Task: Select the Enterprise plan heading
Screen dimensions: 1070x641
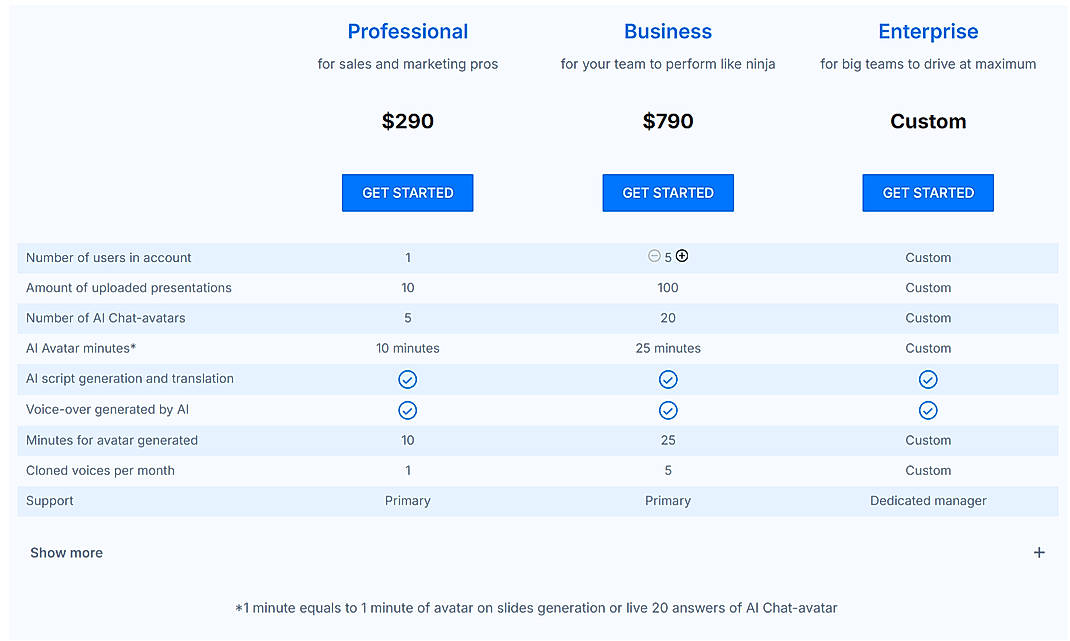Action: [x=928, y=31]
